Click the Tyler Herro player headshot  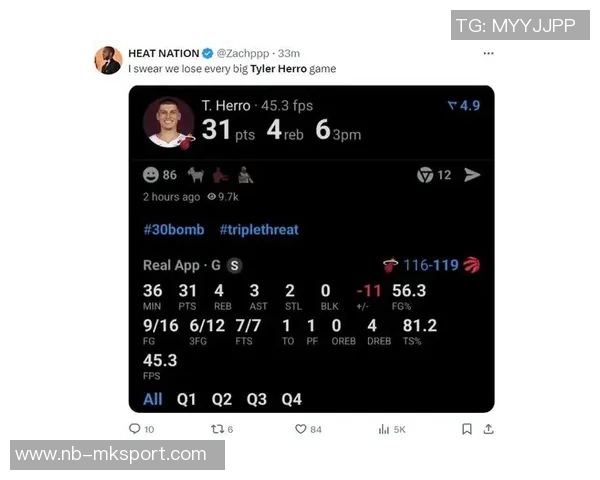(x=168, y=122)
